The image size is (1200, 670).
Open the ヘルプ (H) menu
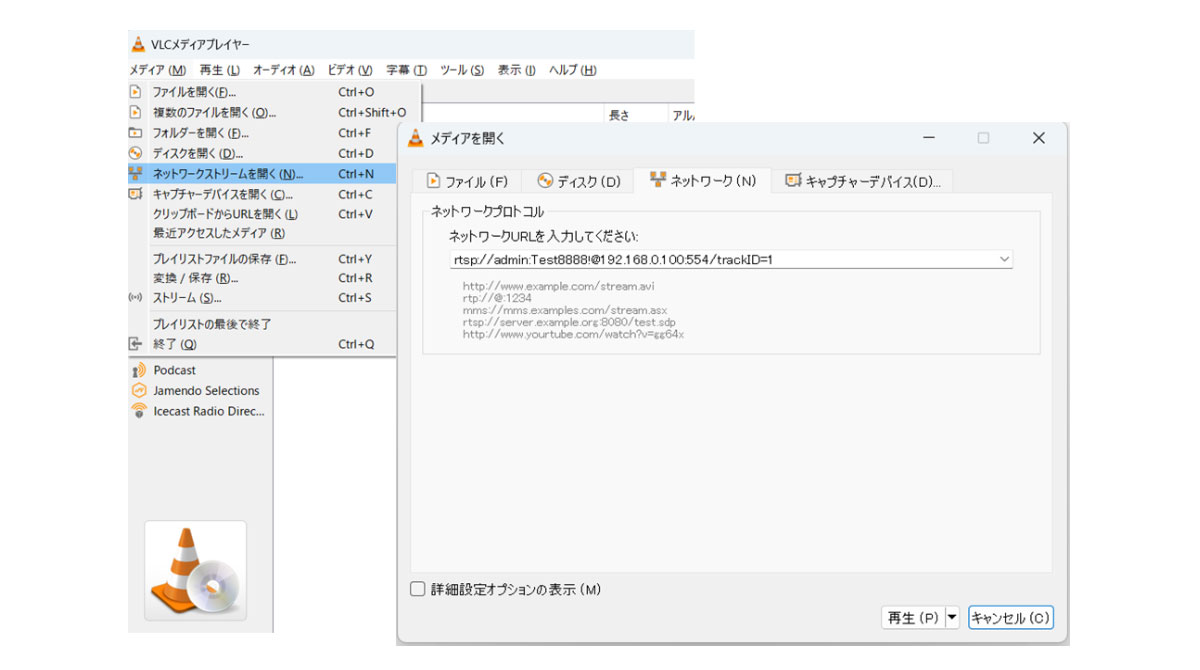click(573, 70)
